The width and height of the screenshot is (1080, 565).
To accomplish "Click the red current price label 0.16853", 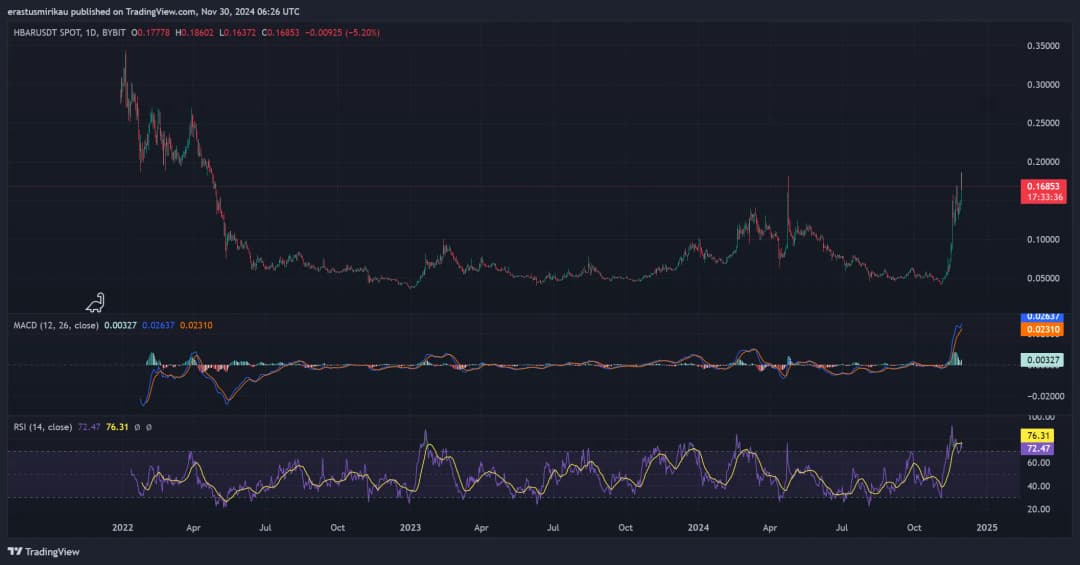I will click(1043, 185).
